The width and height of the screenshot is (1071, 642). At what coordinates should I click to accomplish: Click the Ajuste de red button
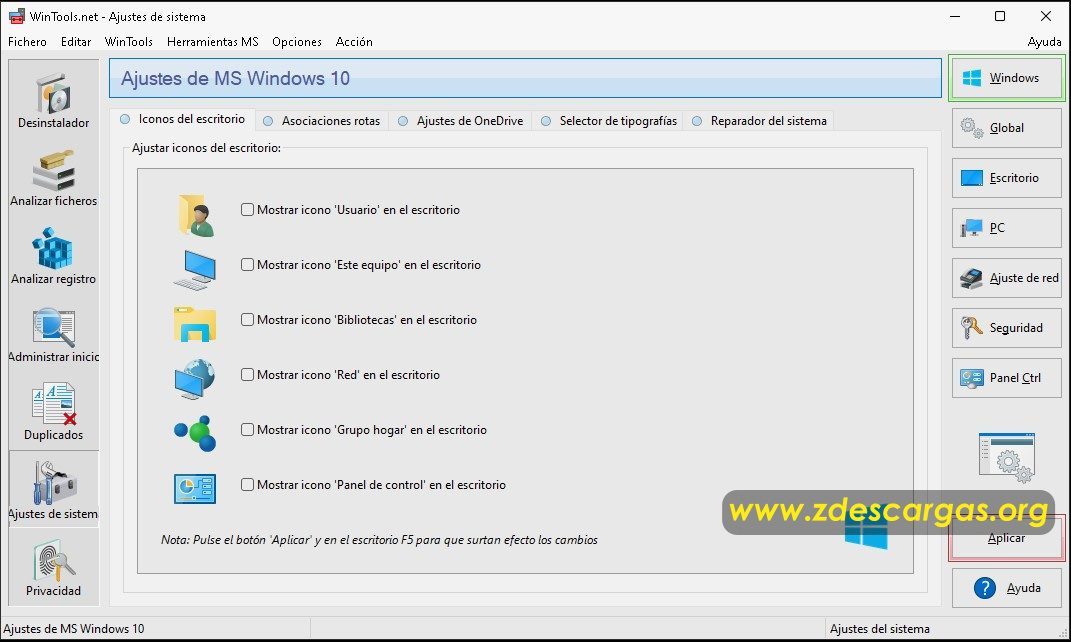[x=1006, y=277]
